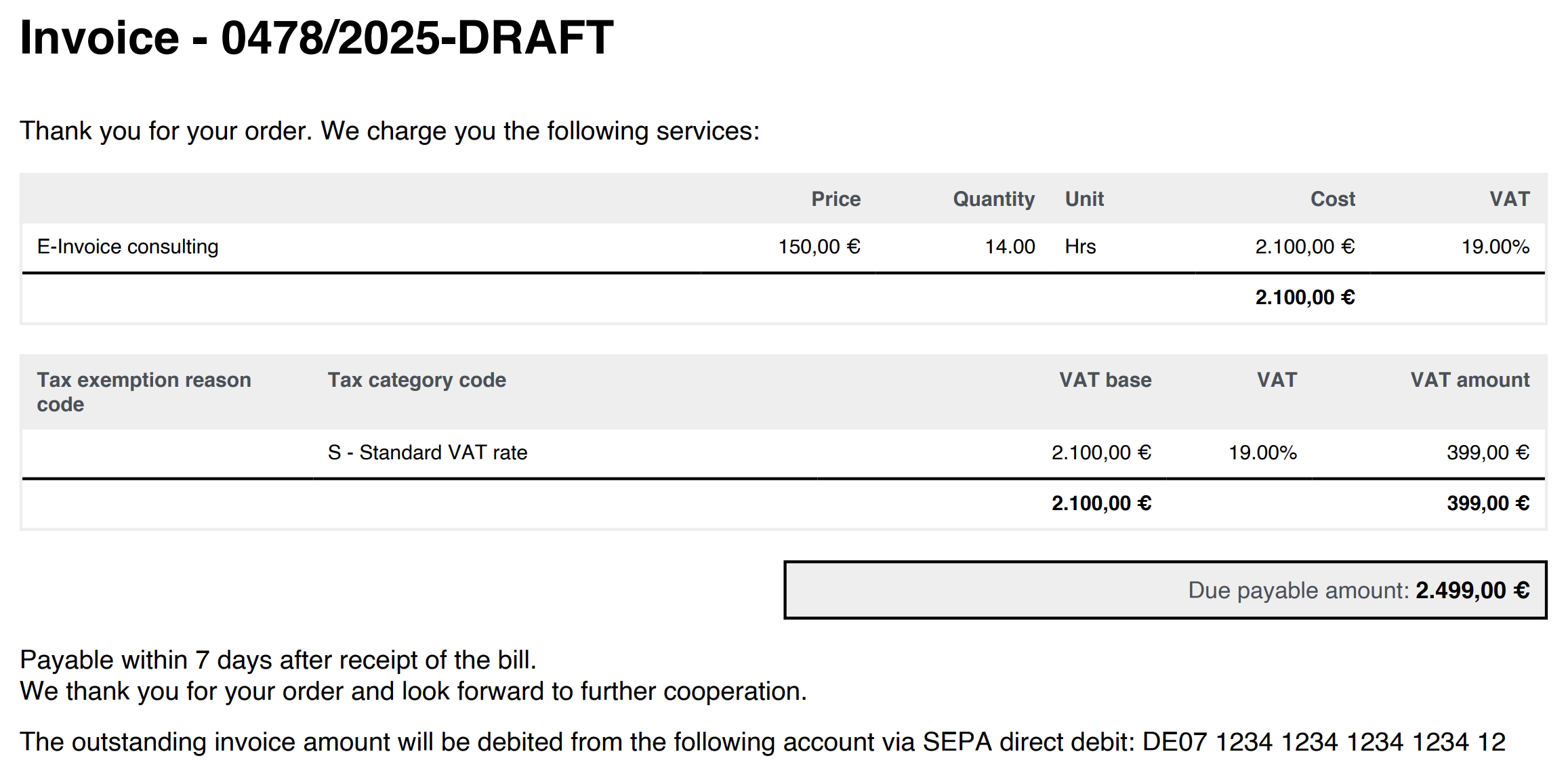Image resolution: width=1568 pixels, height=775 pixels.
Task: Click the 14.00 quantity value
Action: pos(1010,247)
